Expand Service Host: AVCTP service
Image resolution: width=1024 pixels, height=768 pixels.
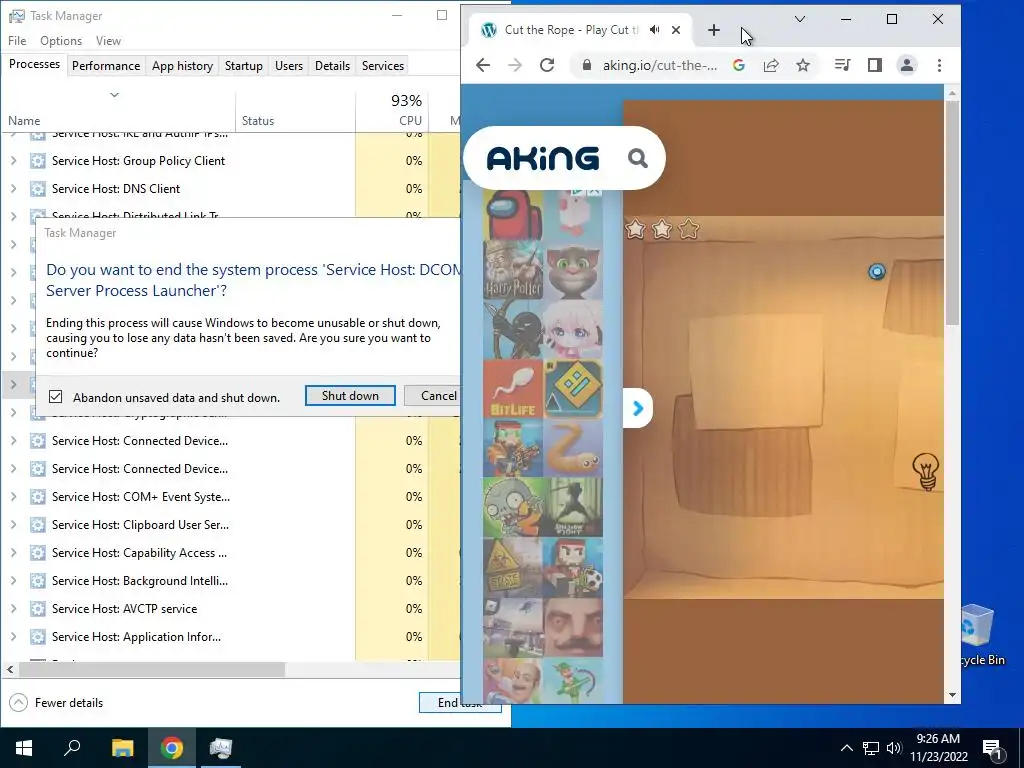tap(13, 609)
